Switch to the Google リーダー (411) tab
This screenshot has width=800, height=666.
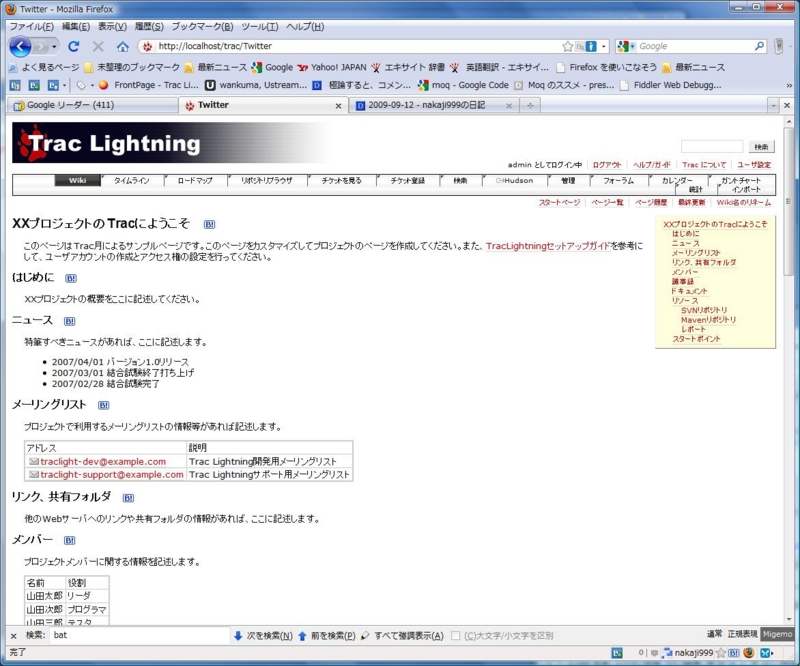[x=93, y=105]
